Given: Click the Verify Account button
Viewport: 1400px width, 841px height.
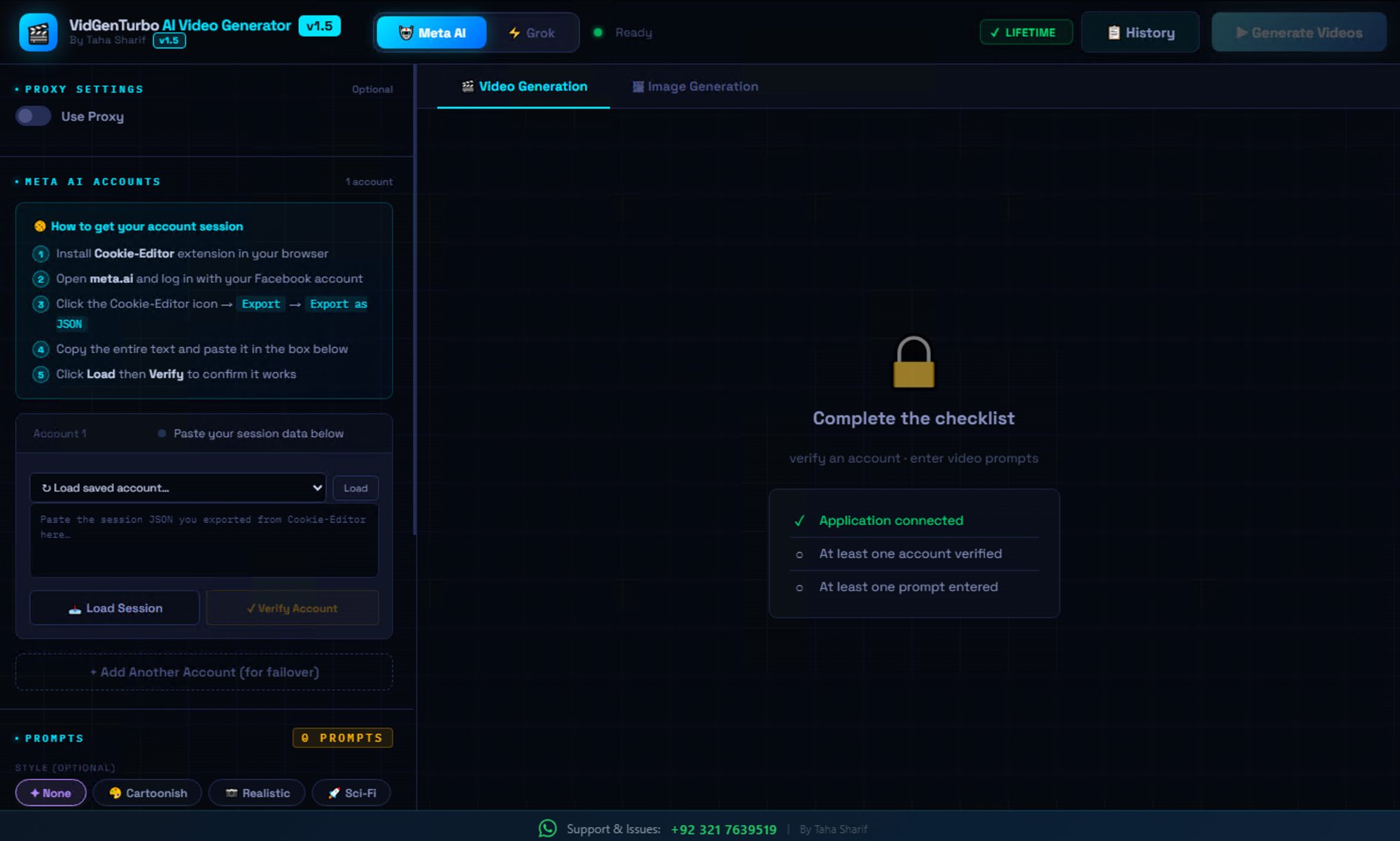Looking at the screenshot, I should 292,608.
